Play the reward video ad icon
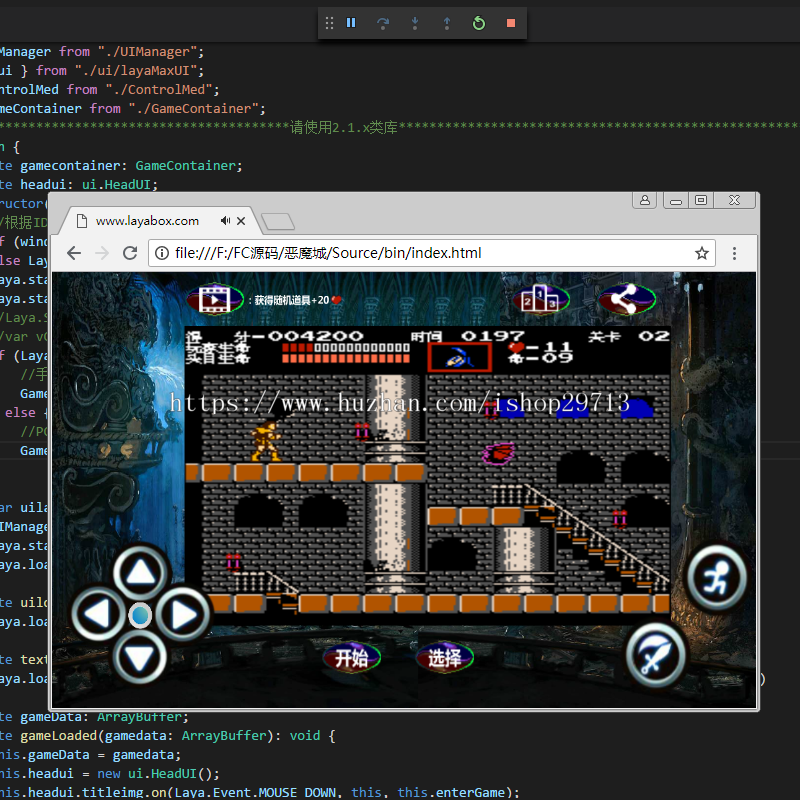 [x=215, y=299]
